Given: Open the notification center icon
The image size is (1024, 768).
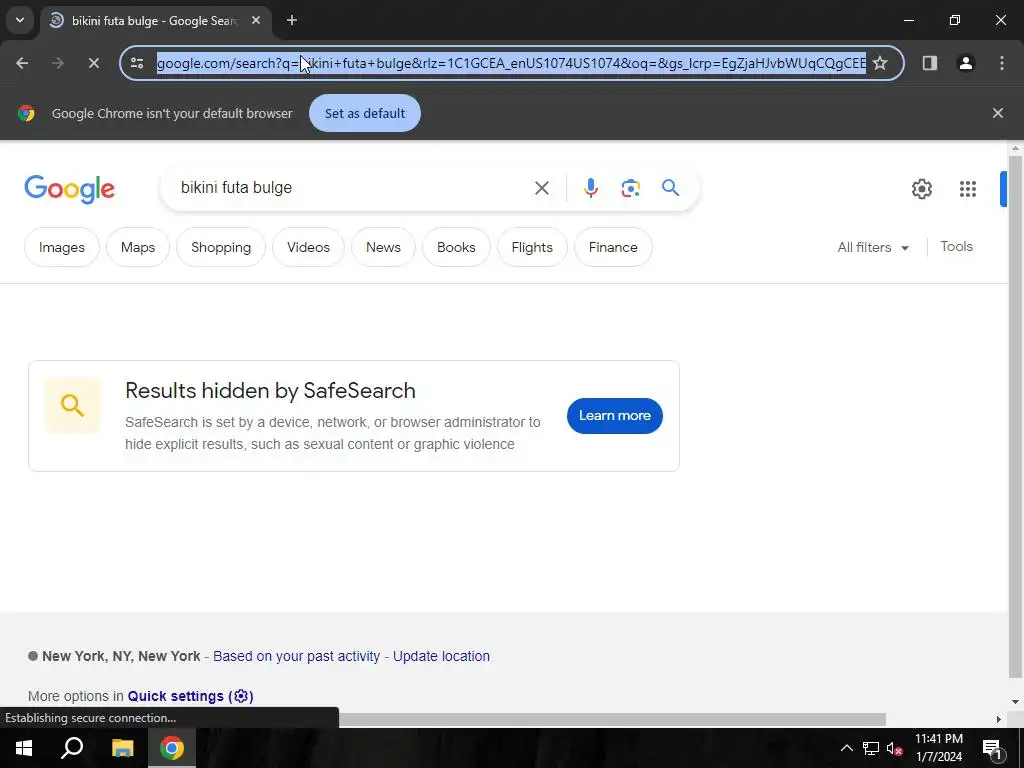Looking at the screenshot, I should click(991, 748).
